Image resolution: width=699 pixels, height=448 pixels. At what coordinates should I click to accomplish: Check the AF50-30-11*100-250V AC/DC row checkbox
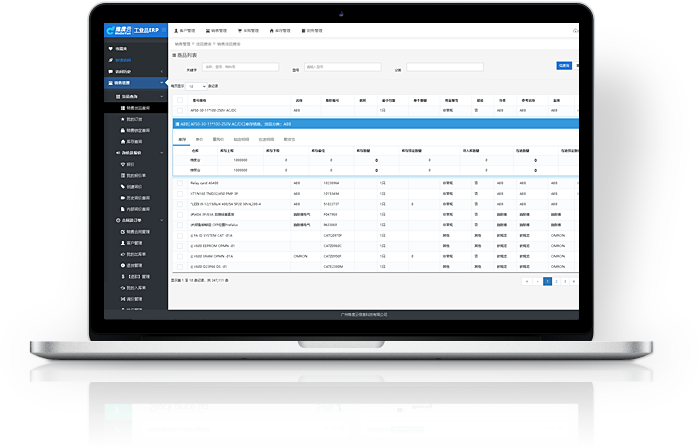[178, 110]
